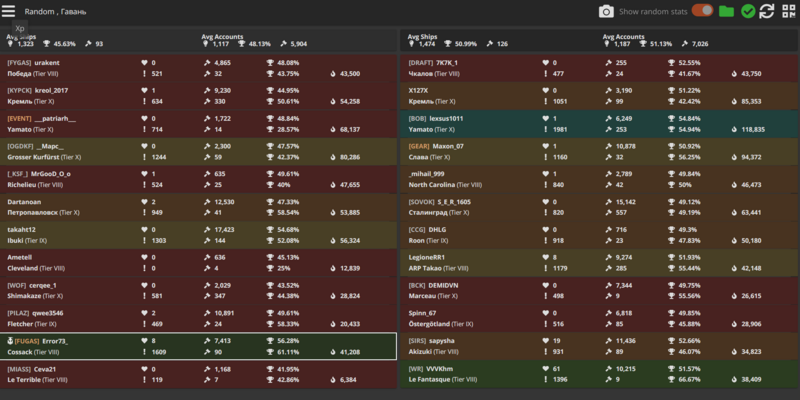Open the green folder icon
Image resolution: width=800 pixels, height=400 pixels.
pos(726,11)
